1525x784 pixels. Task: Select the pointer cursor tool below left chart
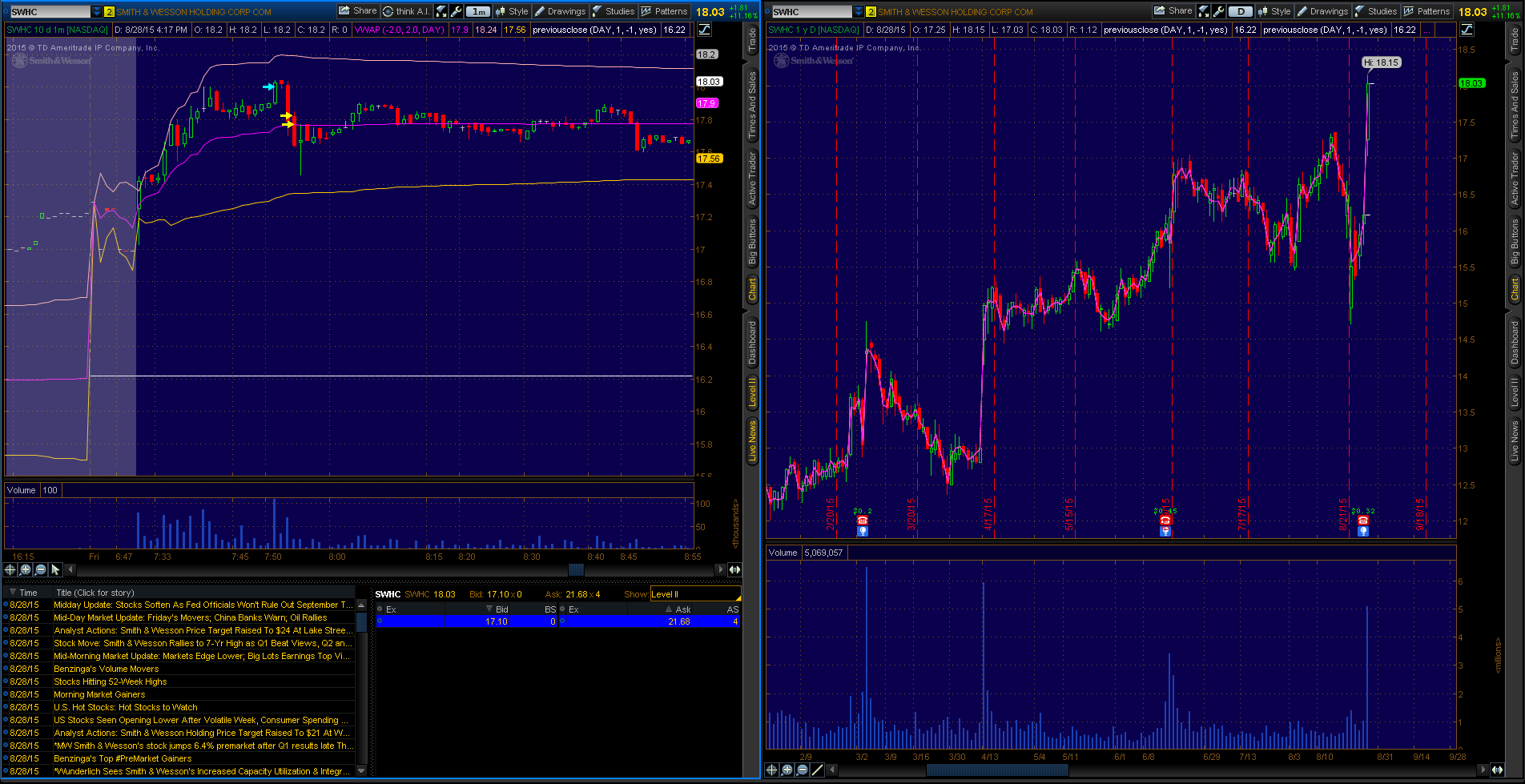[x=55, y=569]
